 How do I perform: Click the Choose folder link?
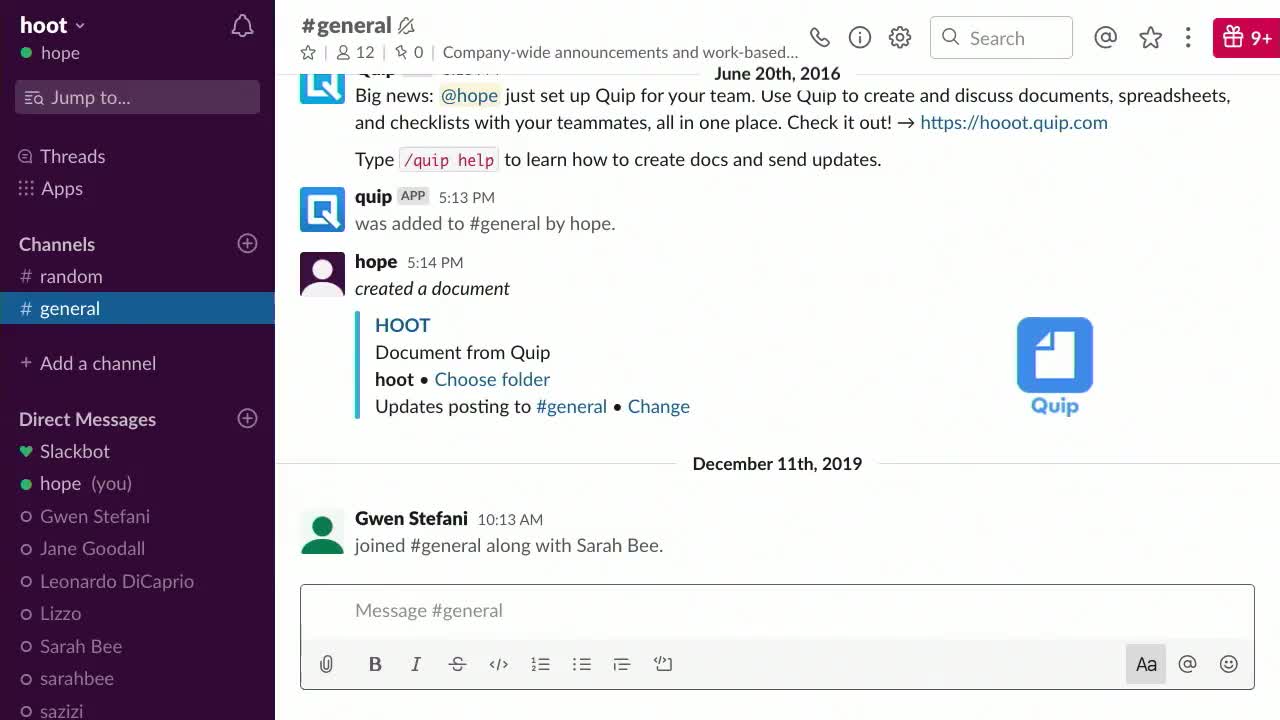(x=492, y=379)
